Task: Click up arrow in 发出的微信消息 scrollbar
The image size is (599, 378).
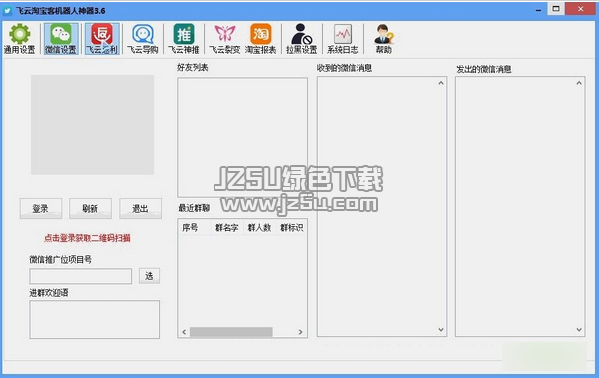Action: [x=579, y=83]
